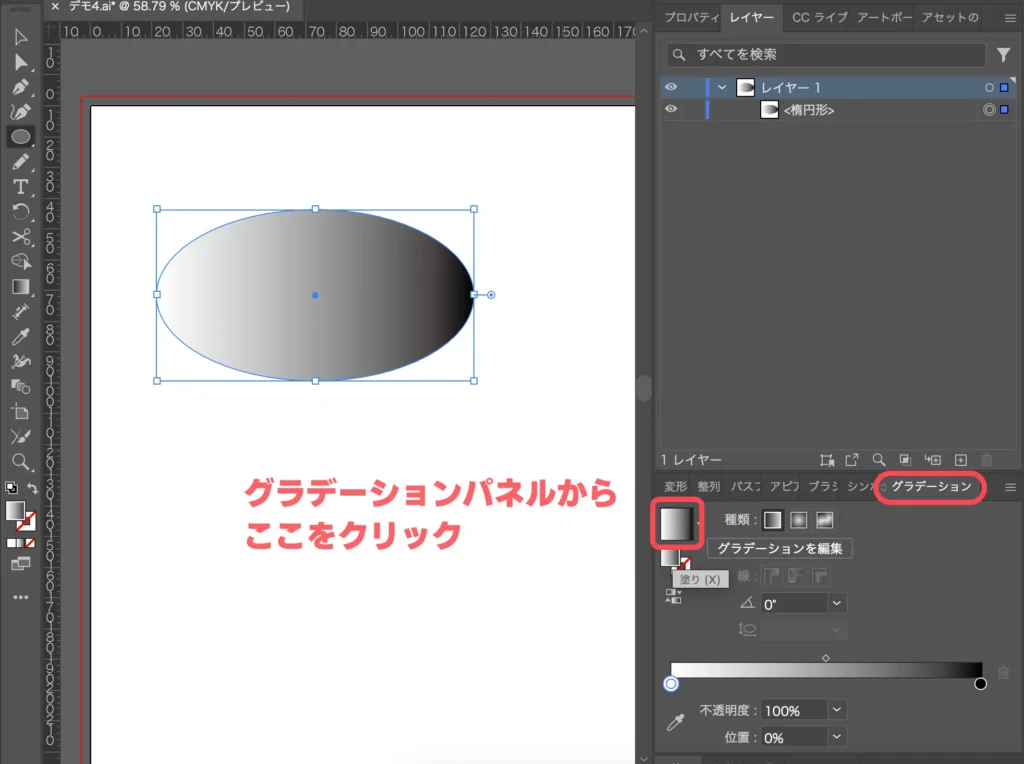
Task: Select the Ellipse tool in the toolbar
Action: tap(20, 137)
